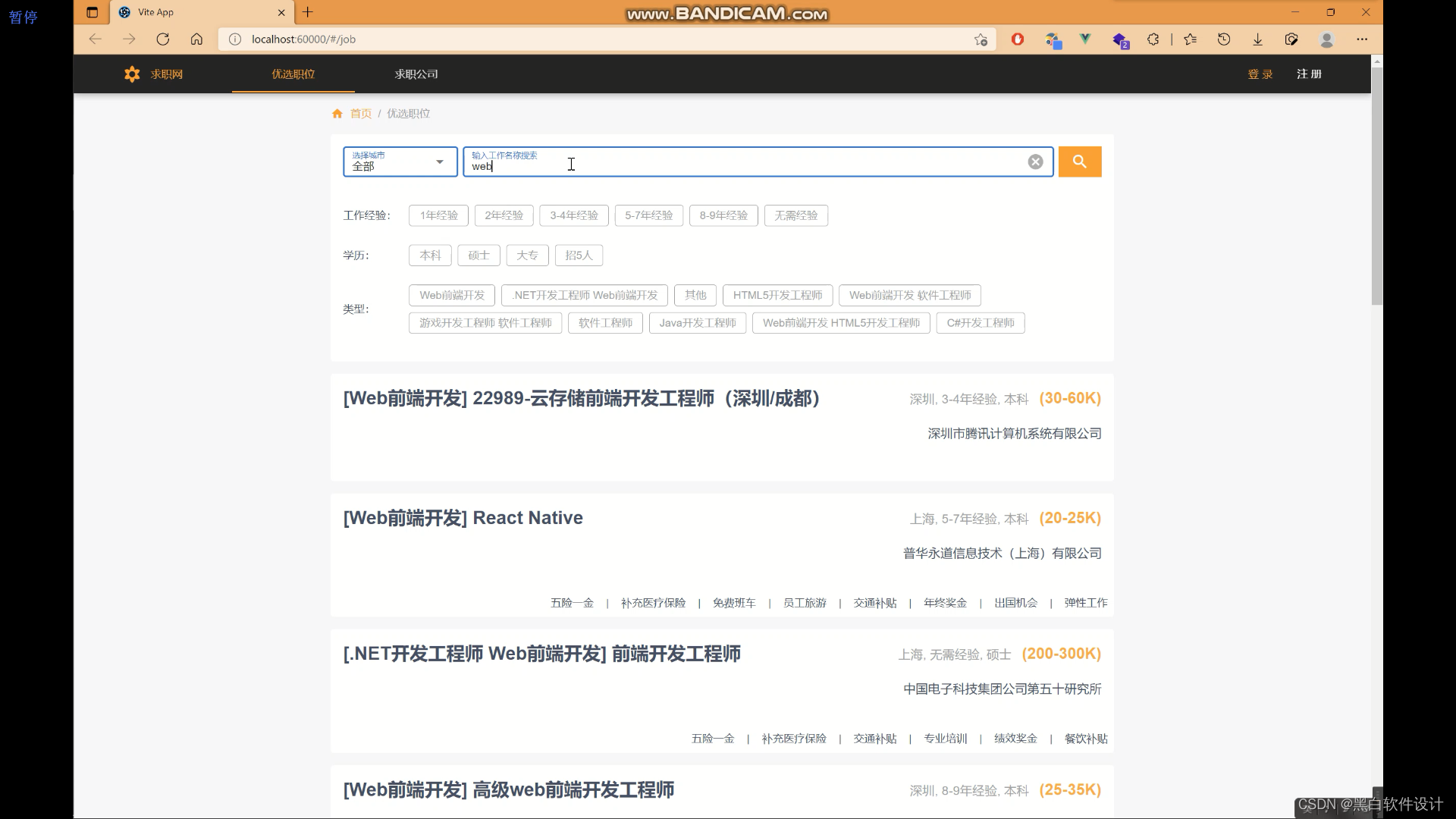Viewport: 1456px width, 819px height.
Task: Open the browser essentials icon
Action: tap(1291, 39)
